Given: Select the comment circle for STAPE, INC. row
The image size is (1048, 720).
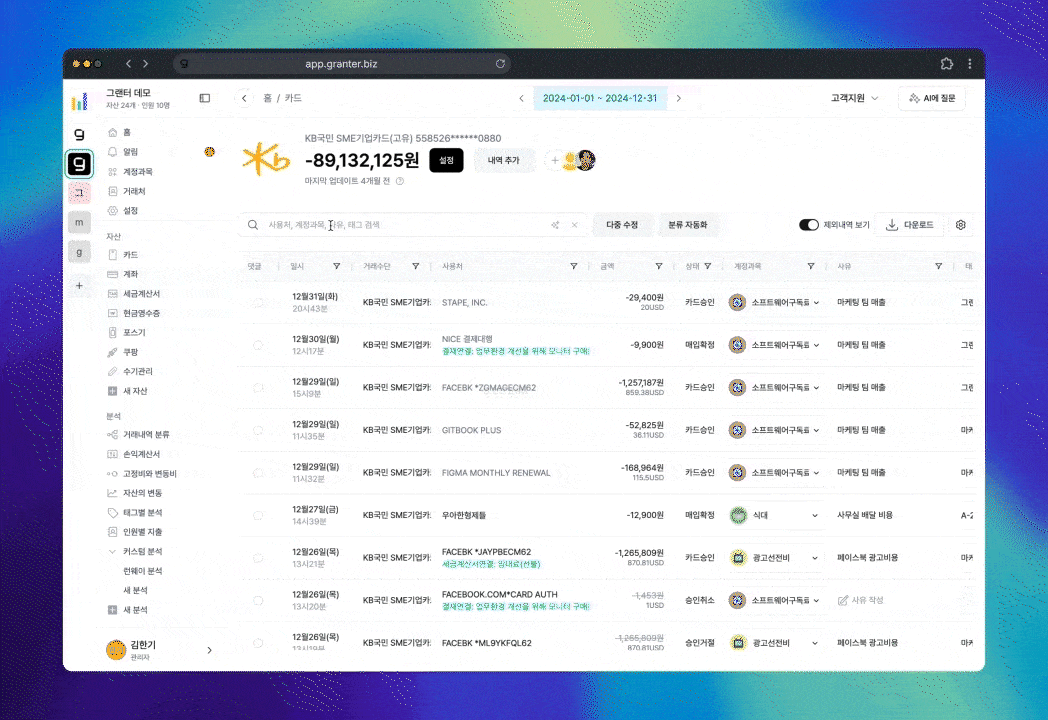Looking at the screenshot, I should (x=258, y=302).
